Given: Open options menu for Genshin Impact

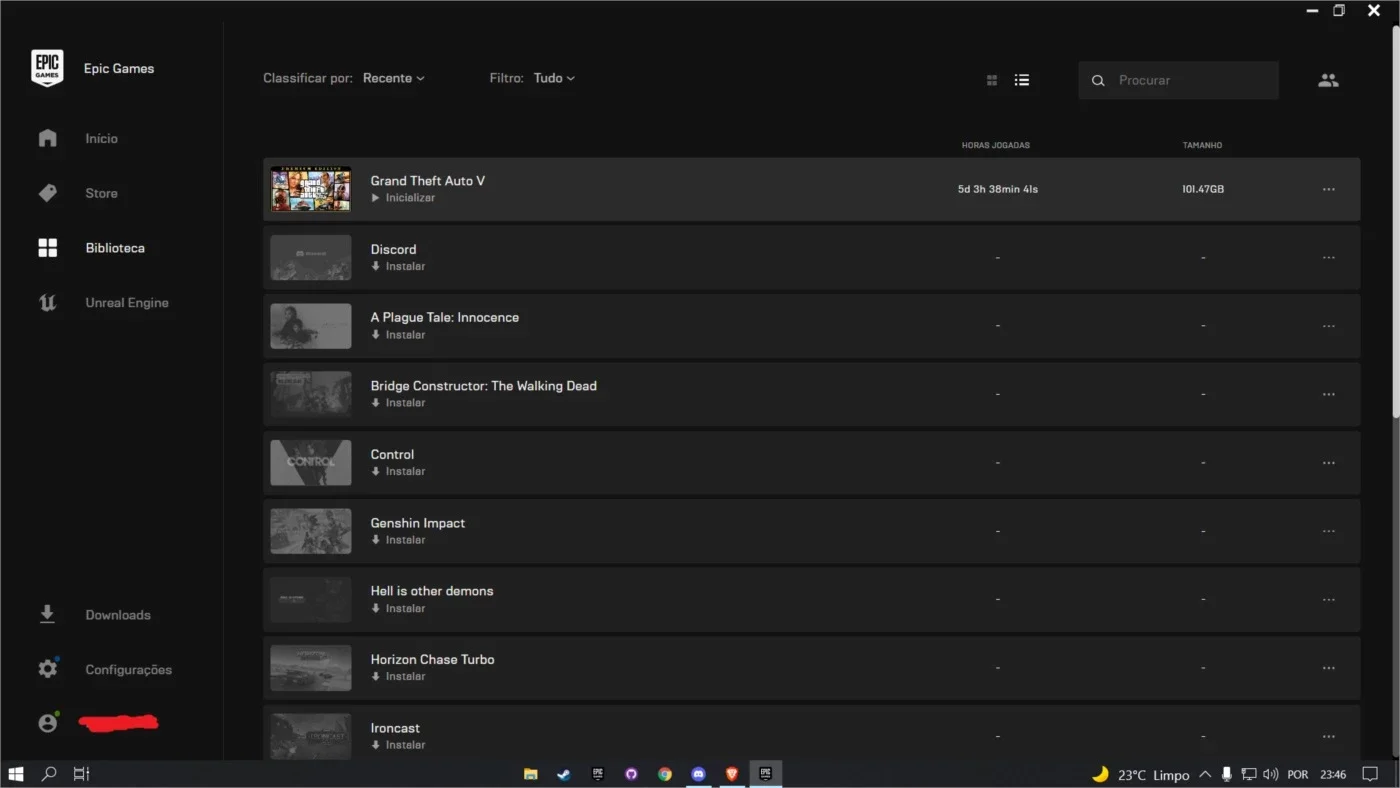Looking at the screenshot, I should pyautogui.click(x=1328, y=531).
